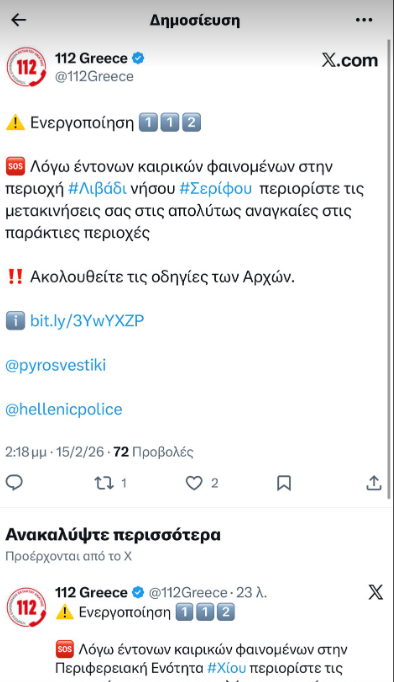
Task: Open the #Λιβάδι hashtag
Action: tap(97, 189)
